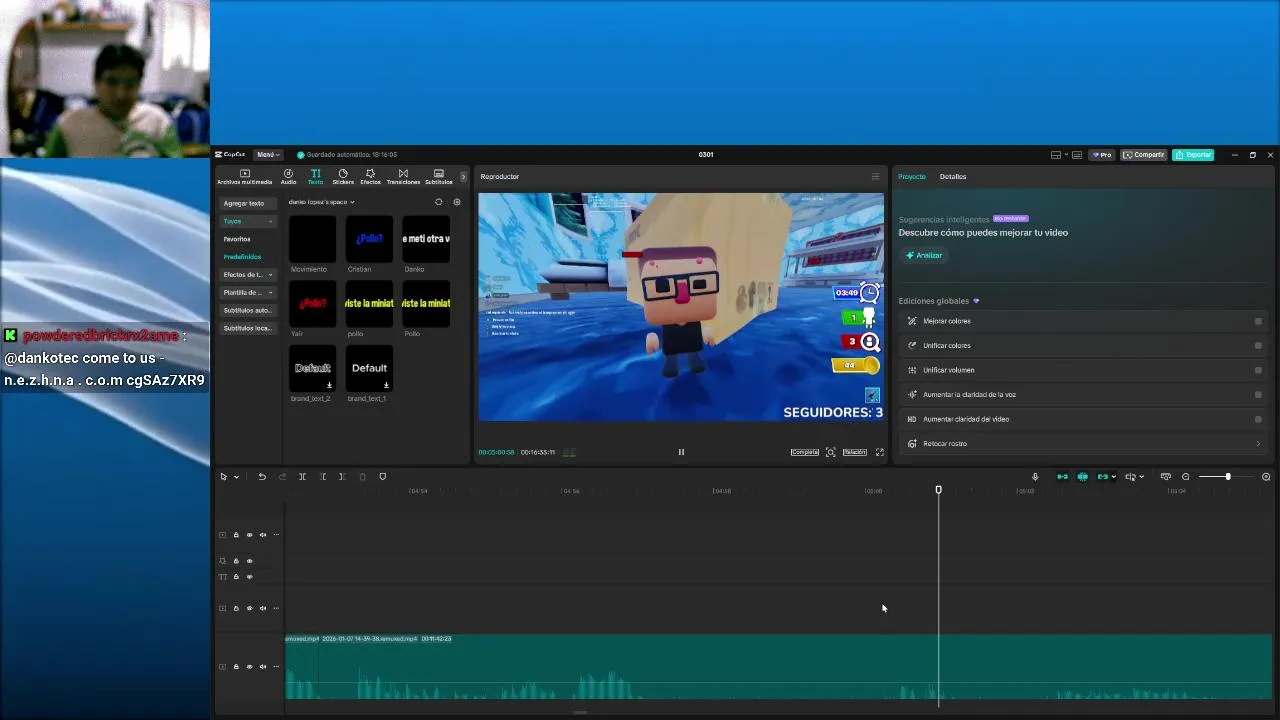The height and width of the screenshot is (720, 1280).
Task: Show more tabs with the right arrow
Action: point(462,177)
